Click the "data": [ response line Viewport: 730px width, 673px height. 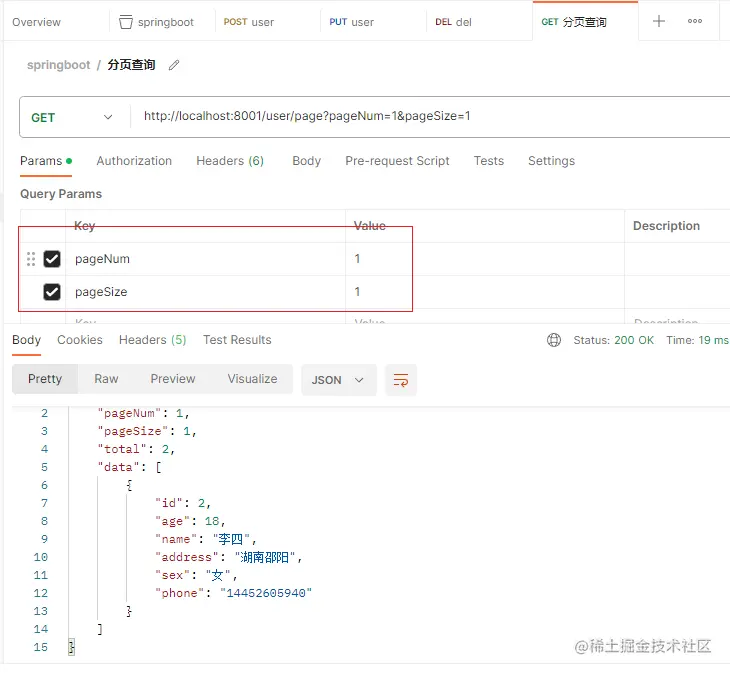[129, 467]
